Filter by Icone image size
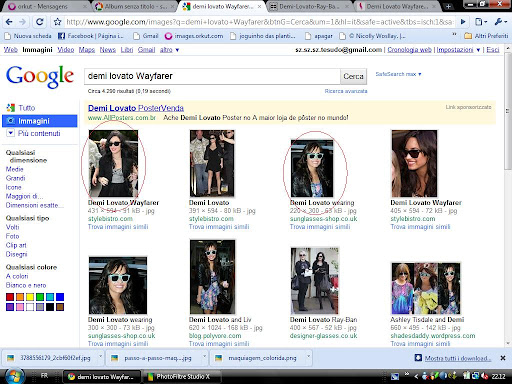 [x=13, y=187]
